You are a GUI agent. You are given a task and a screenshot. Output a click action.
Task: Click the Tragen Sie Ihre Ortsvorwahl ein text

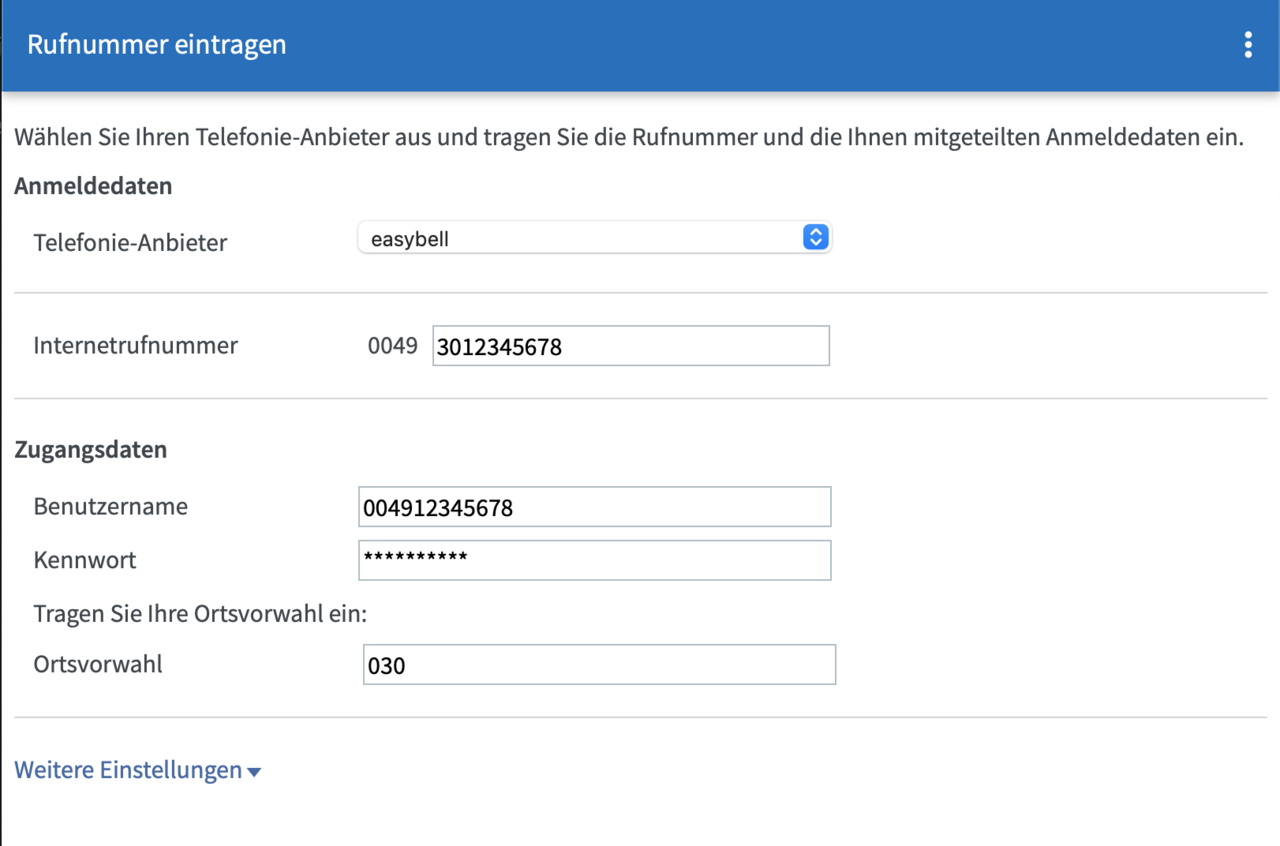pos(199,614)
